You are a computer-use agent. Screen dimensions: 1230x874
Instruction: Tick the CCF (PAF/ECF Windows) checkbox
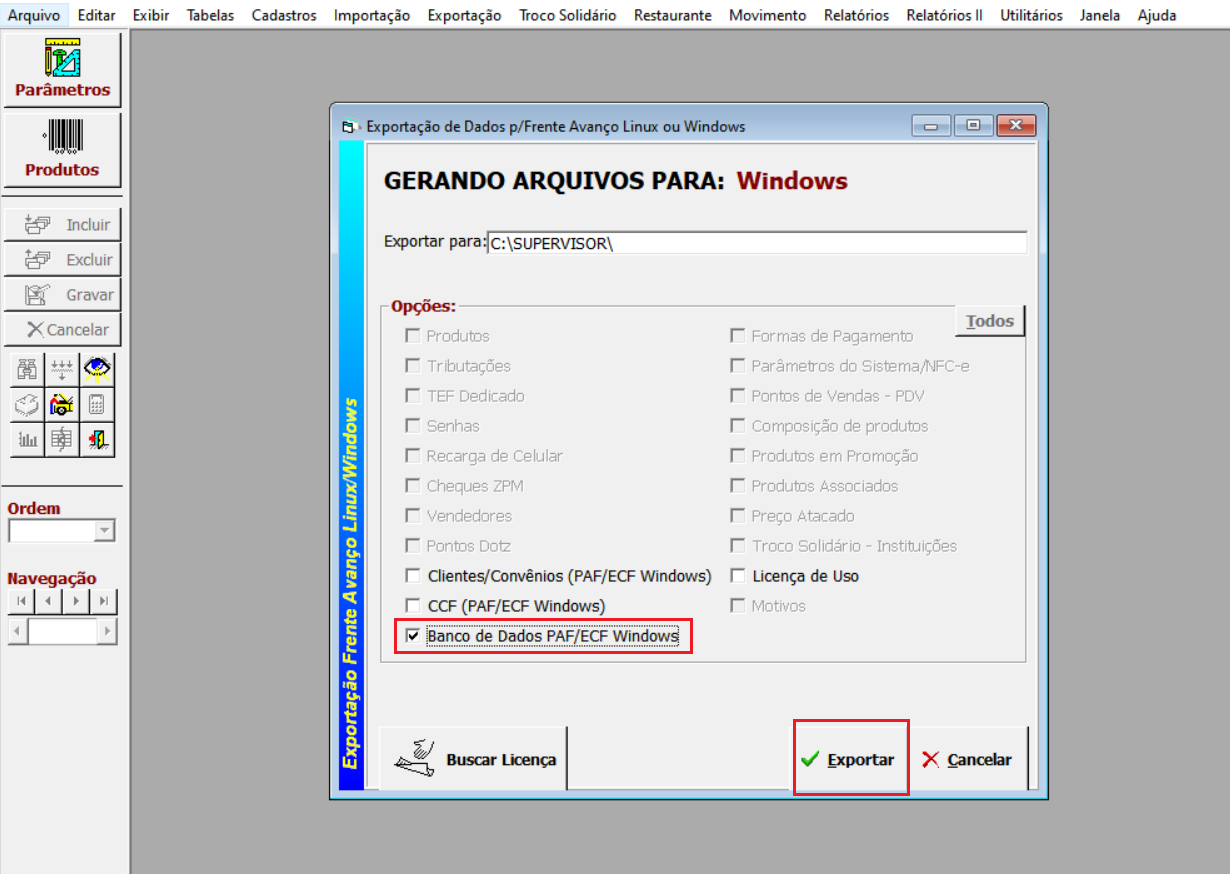point(413,606)
